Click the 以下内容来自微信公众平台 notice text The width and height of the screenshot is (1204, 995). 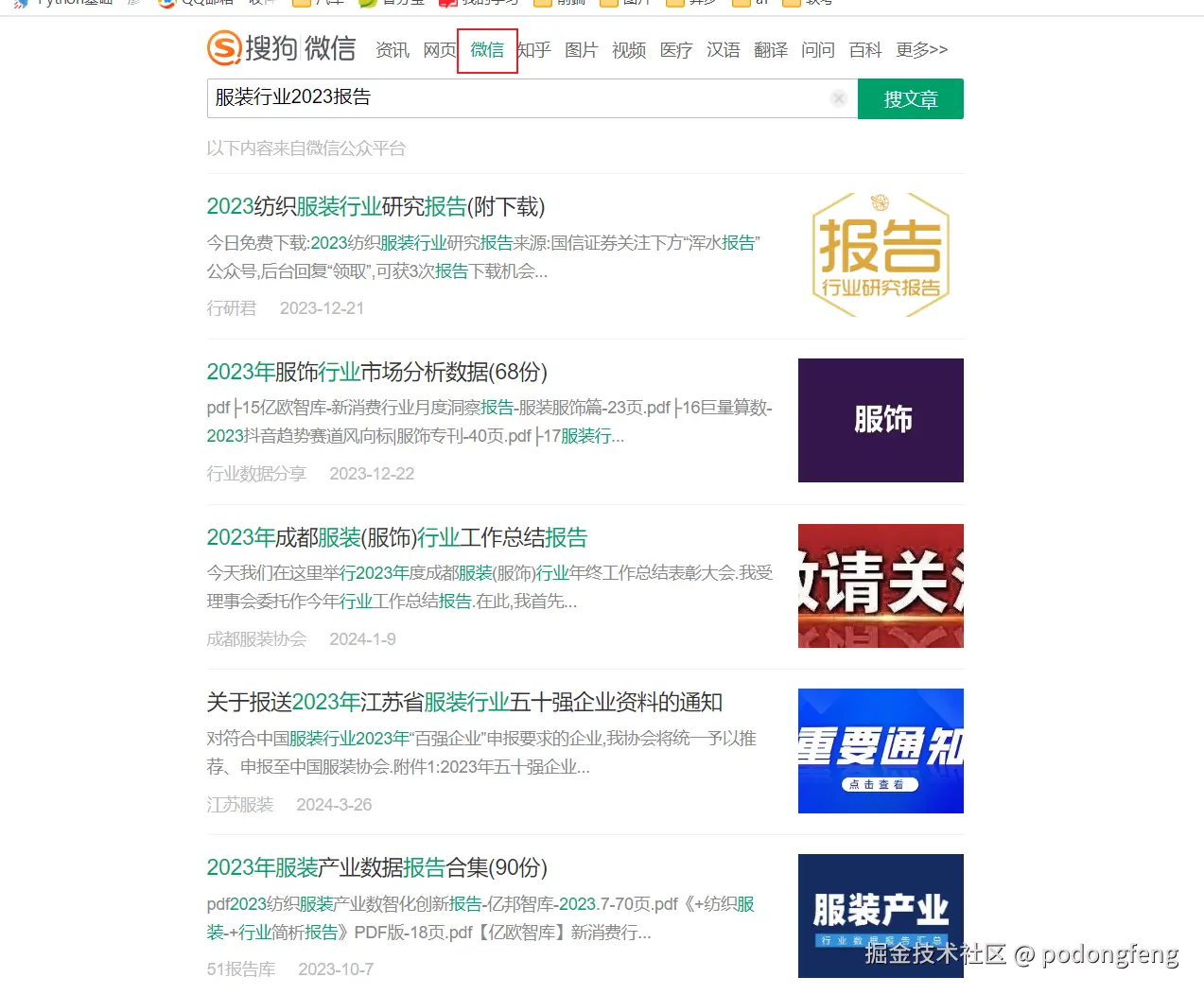pyautogui.click(x=306, y=148)
